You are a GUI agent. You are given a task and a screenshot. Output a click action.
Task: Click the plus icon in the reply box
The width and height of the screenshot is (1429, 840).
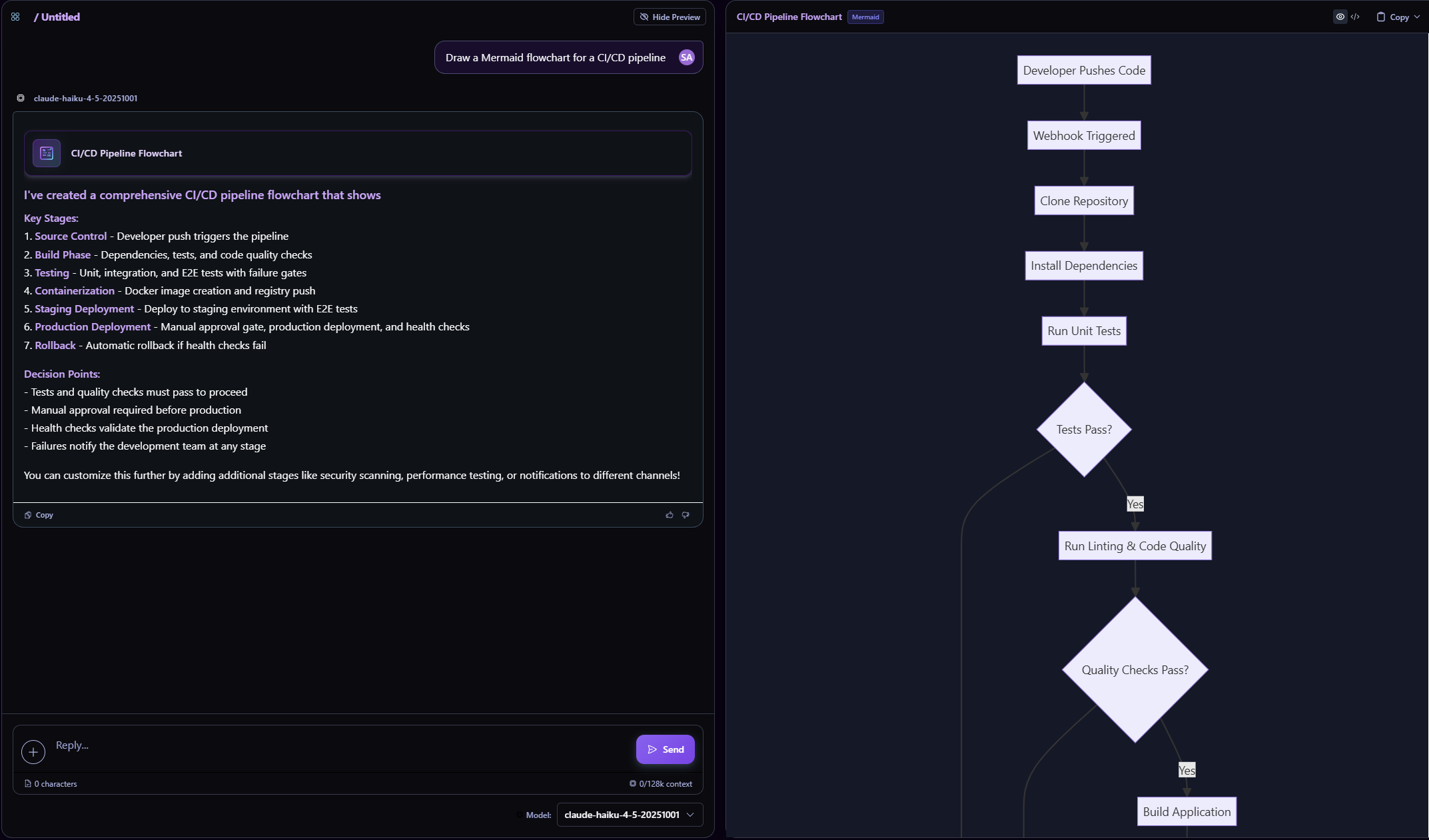tap(33, 752)
